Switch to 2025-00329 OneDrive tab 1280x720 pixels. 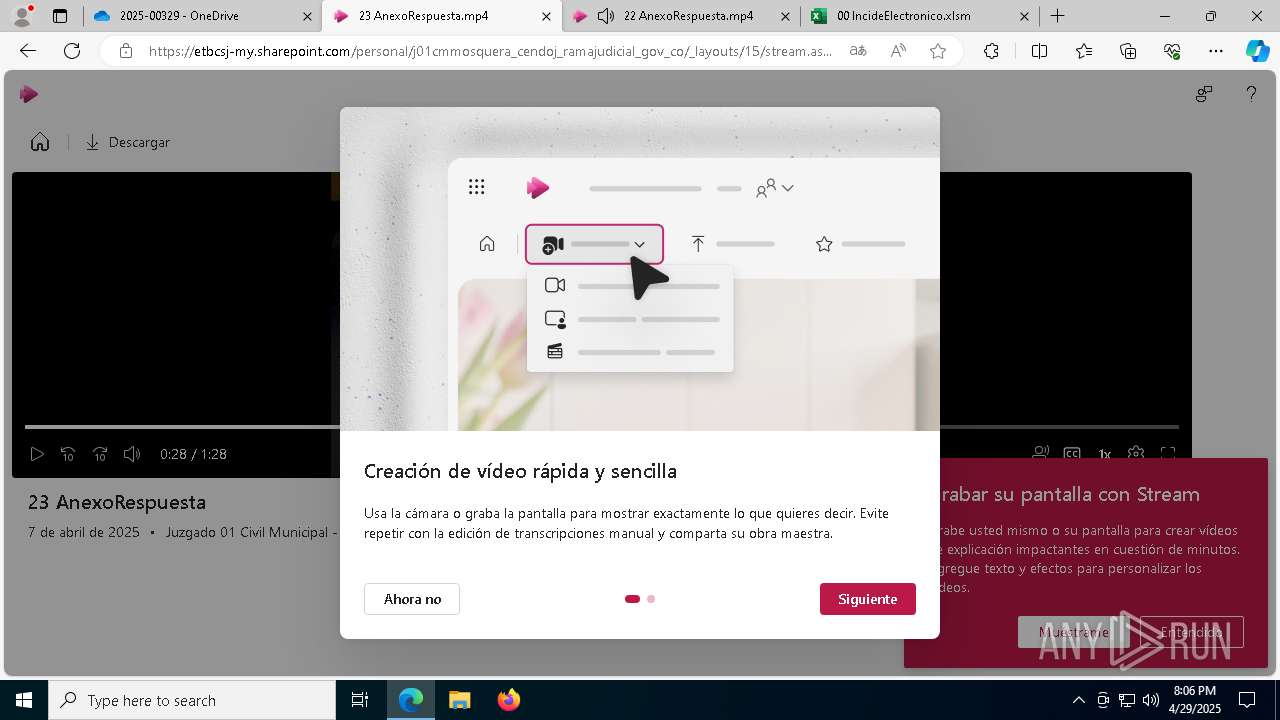[202, 16]
